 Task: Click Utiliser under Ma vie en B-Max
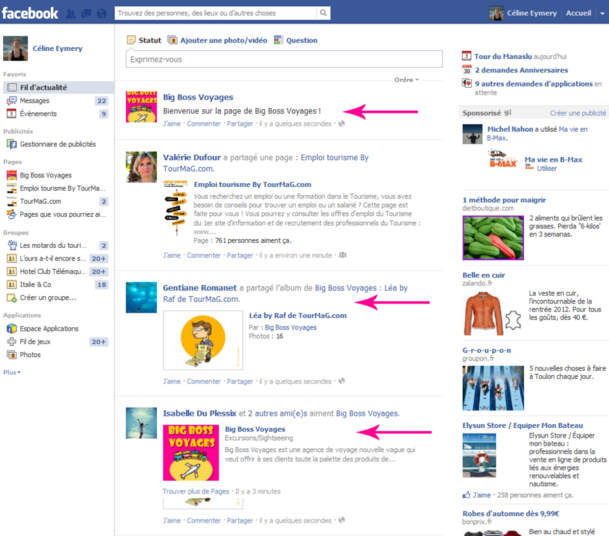click(x=546, y=168)
